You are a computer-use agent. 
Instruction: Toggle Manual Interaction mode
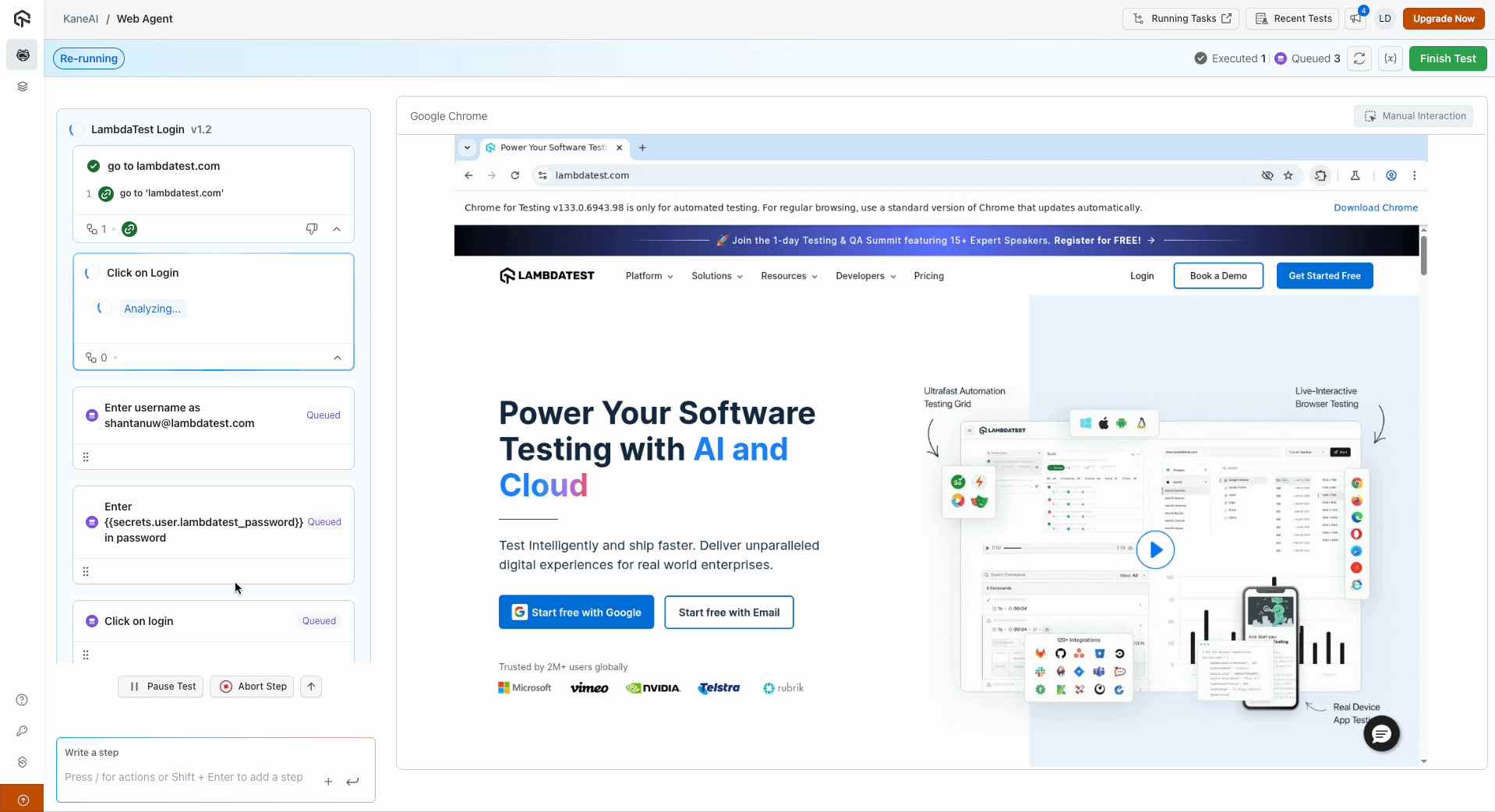(x=1413, y=116)
